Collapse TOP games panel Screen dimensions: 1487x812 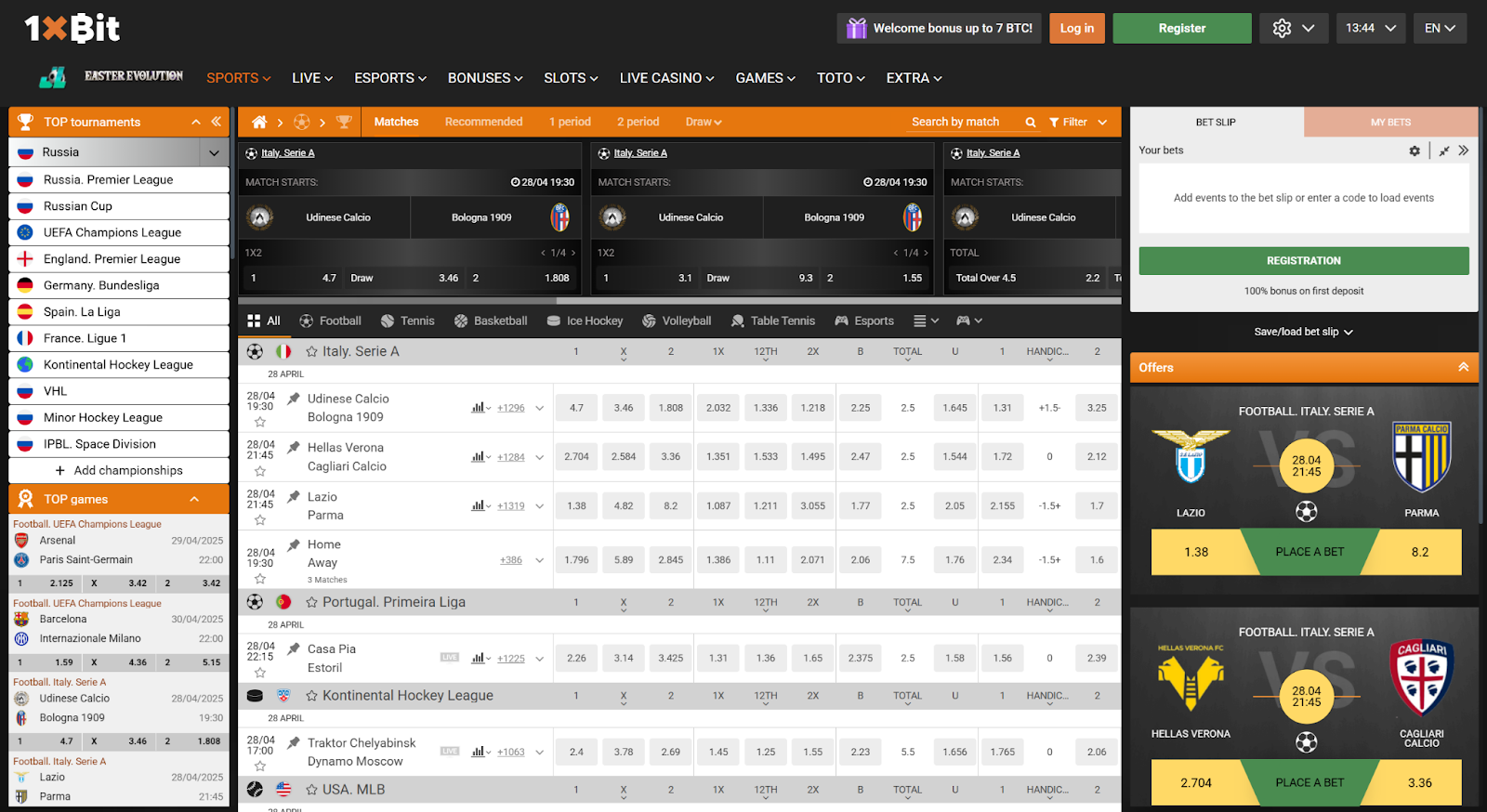194,499
